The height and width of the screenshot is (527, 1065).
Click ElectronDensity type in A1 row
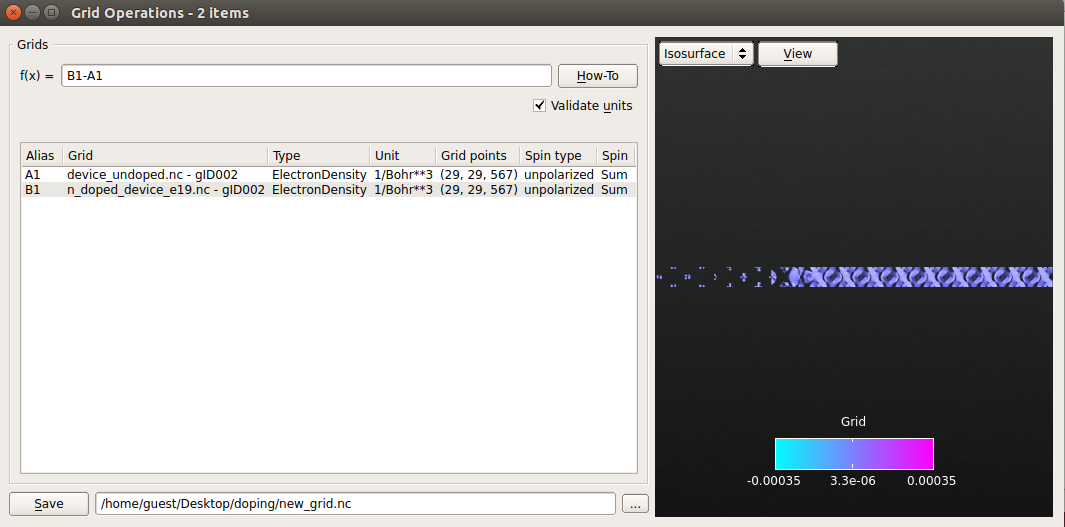tap(319, 175)
